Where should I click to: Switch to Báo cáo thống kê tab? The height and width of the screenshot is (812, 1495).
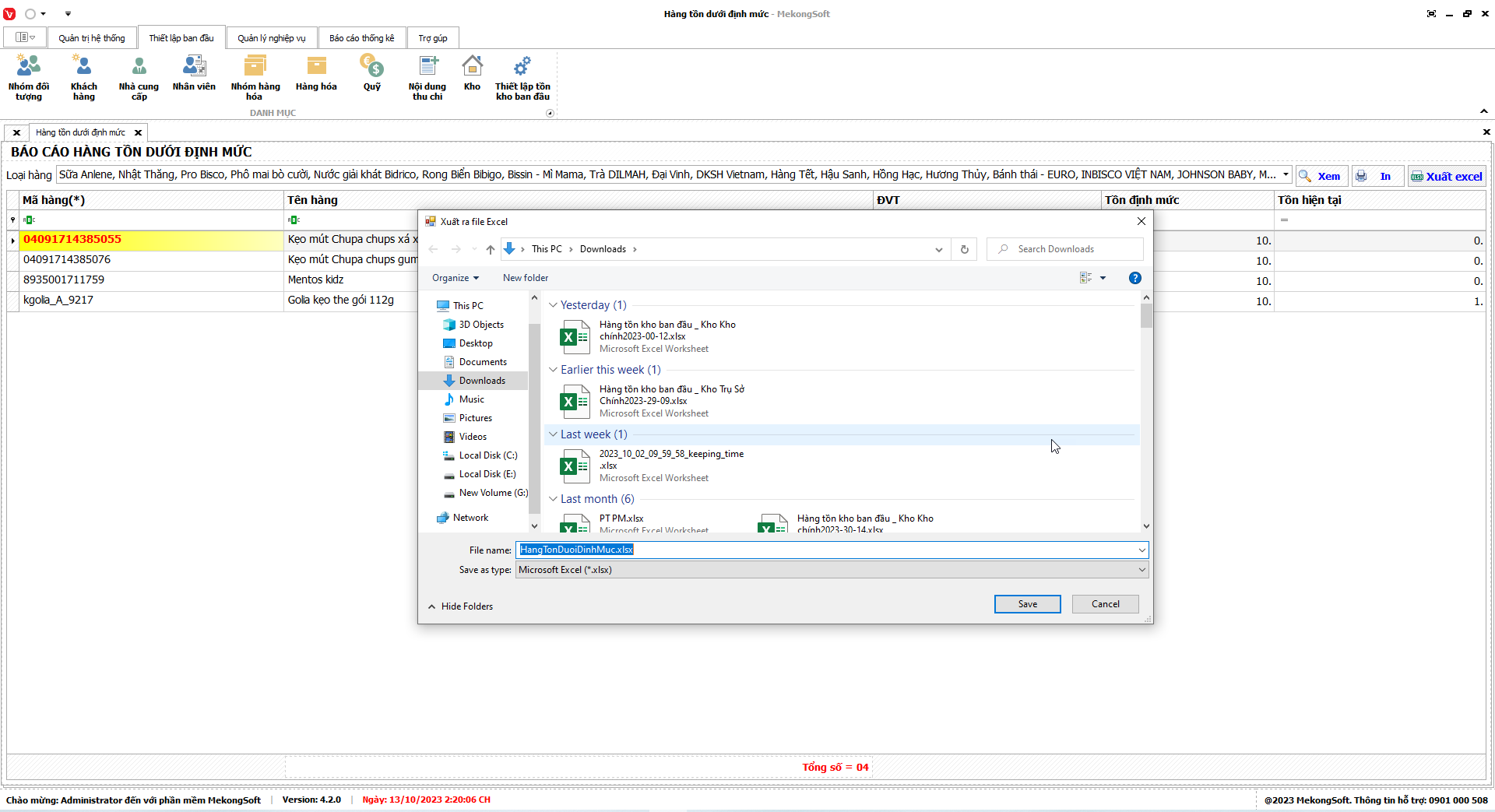362,38
